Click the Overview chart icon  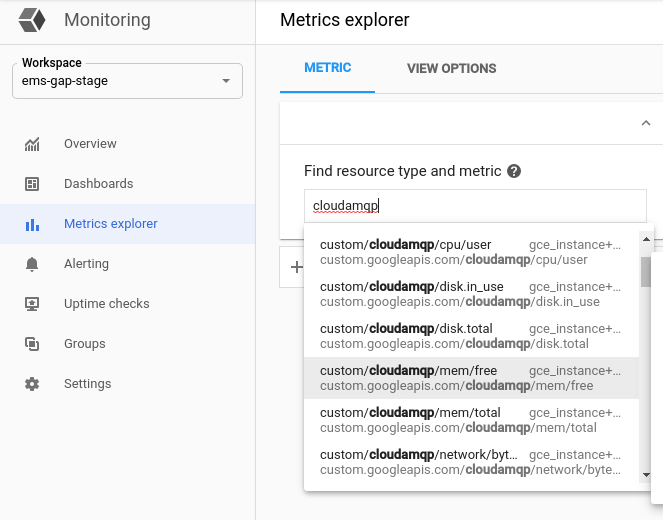click(x=32, y=144)
